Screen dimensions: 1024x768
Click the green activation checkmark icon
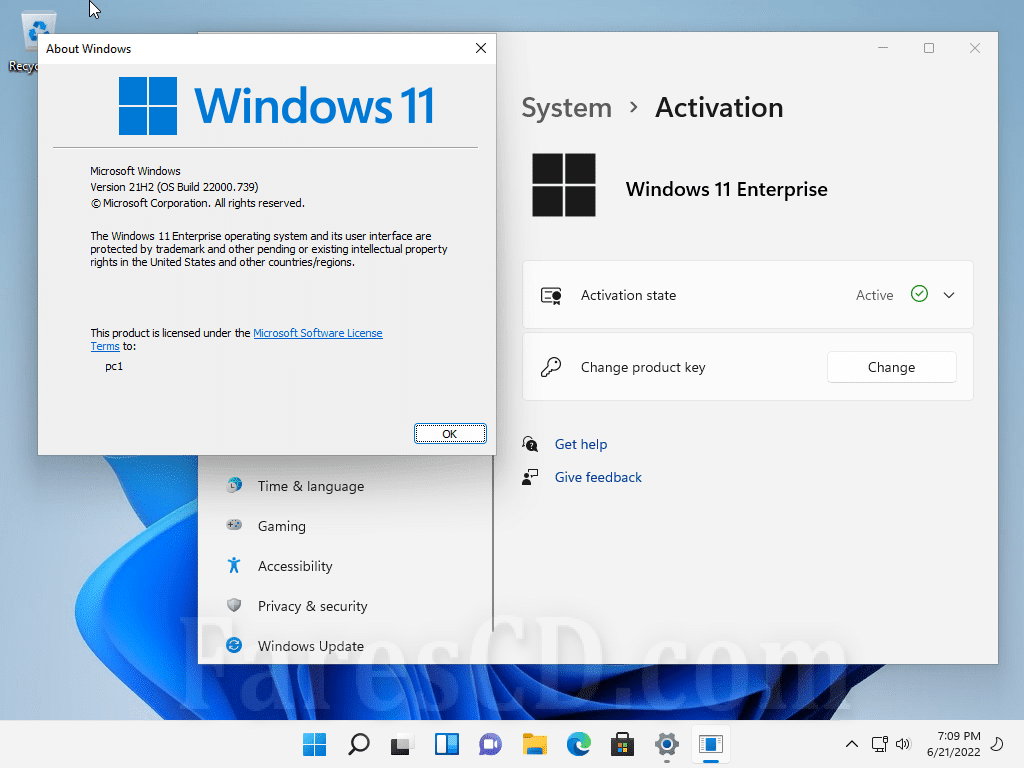[919, 294]
